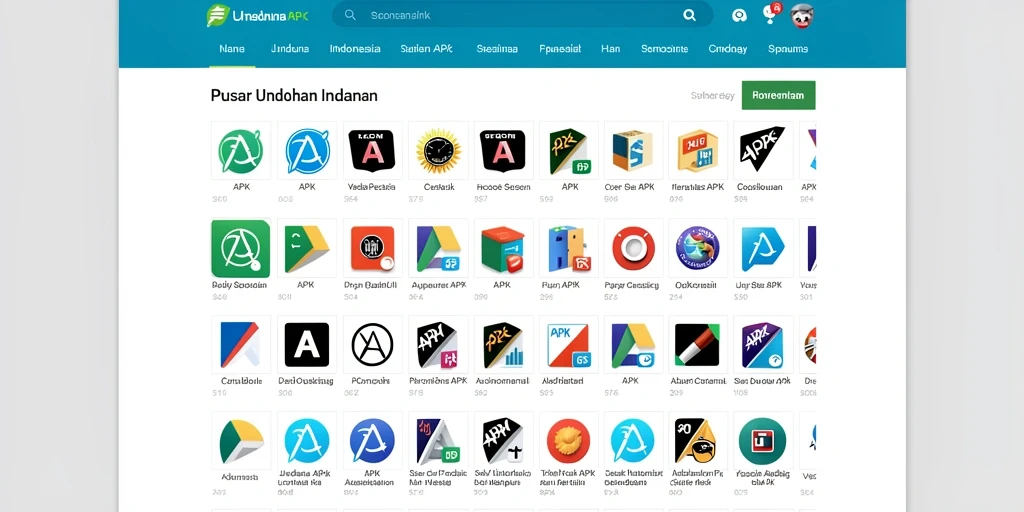1024x512 pixels.
Task: Open green yellow grey triangle icon 'Adunesta'
Action: tap(241, 441)
